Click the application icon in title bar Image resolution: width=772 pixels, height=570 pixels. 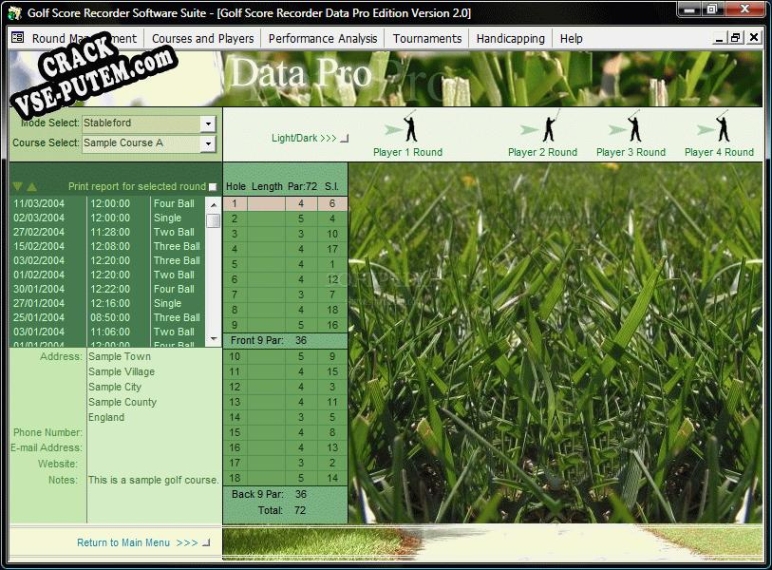click(15, 13)
